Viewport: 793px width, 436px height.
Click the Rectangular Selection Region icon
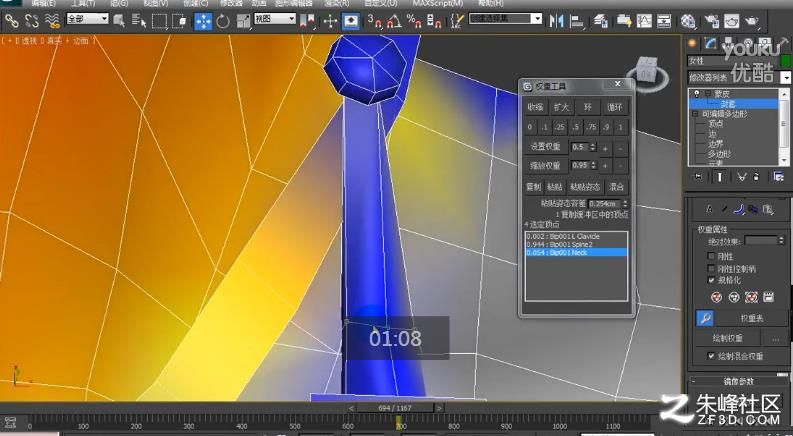click(160, 21)
